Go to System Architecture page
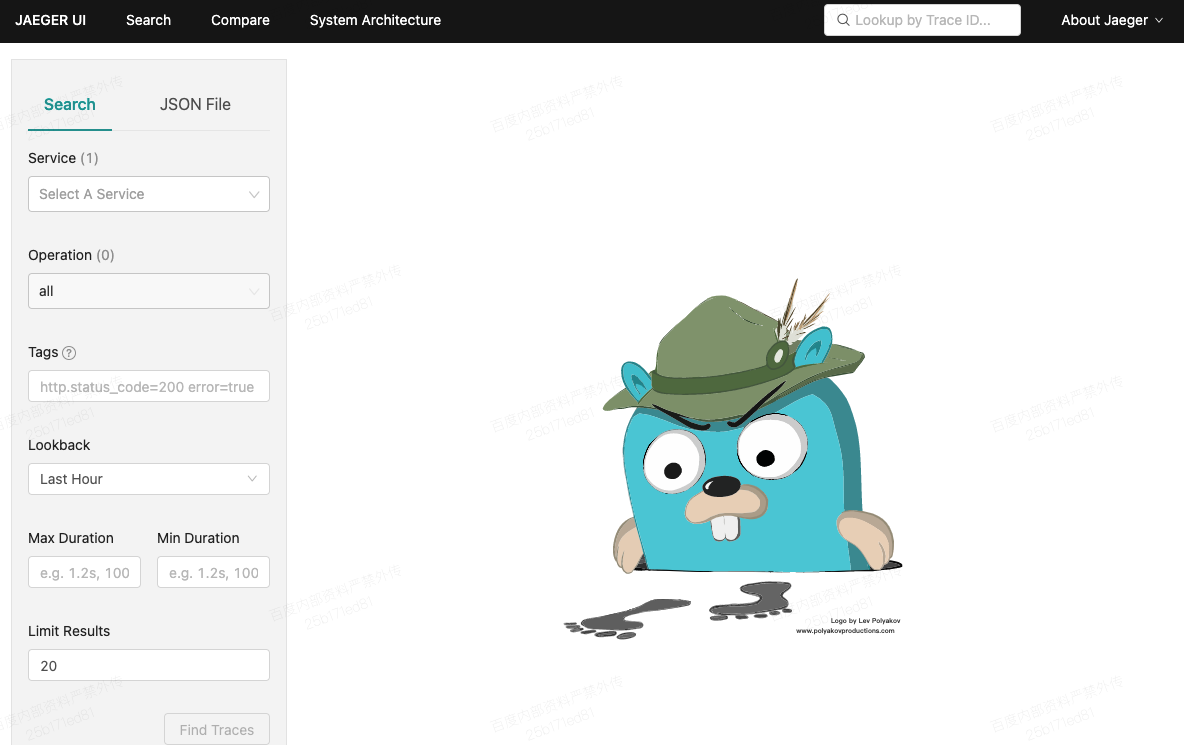 pyautogui.click(x=375, y=20)
